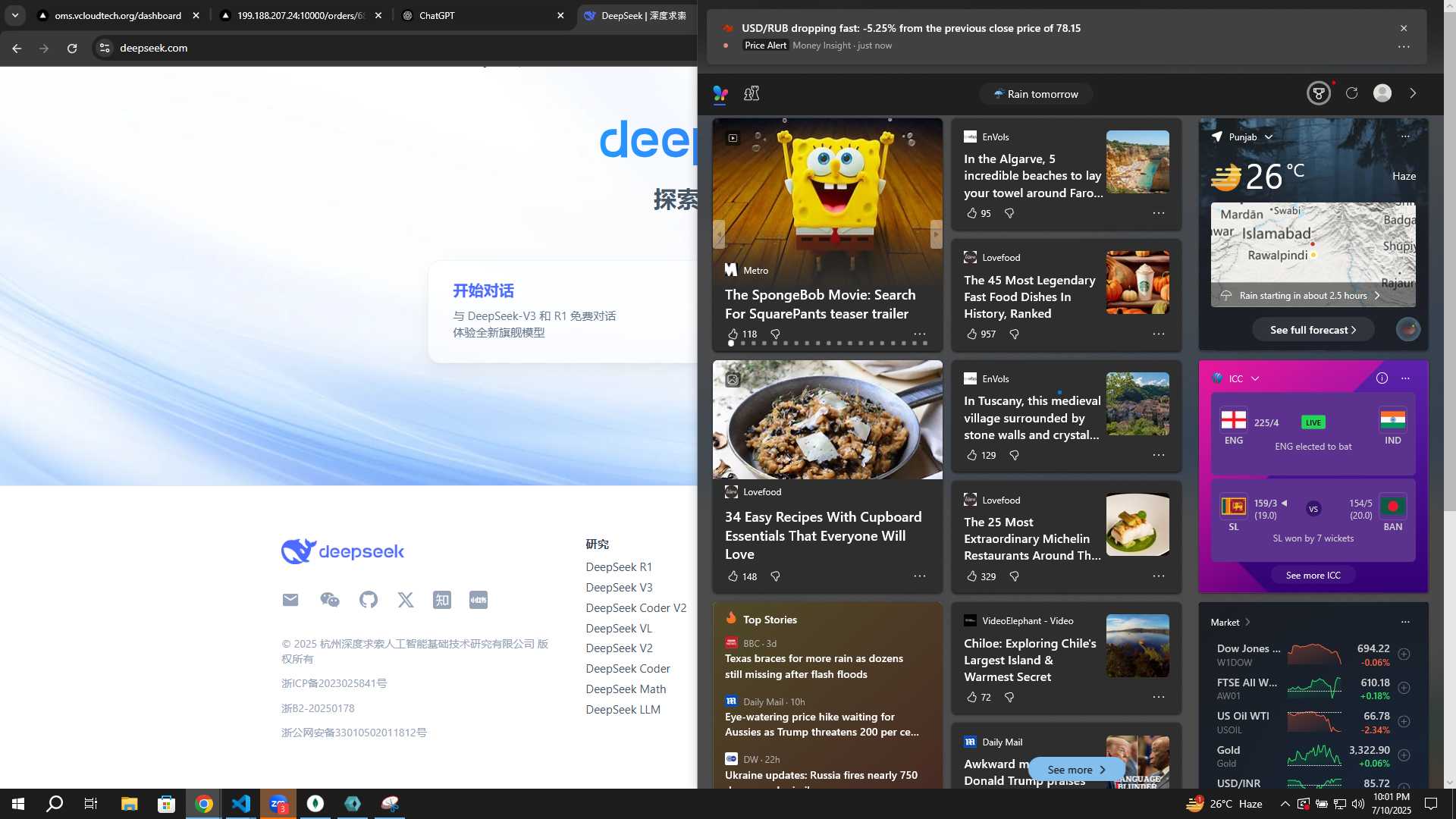Go to previous slide on SpongeBob carousel
This screenshot has height=819, width=1456.
(x=719, y=234)
